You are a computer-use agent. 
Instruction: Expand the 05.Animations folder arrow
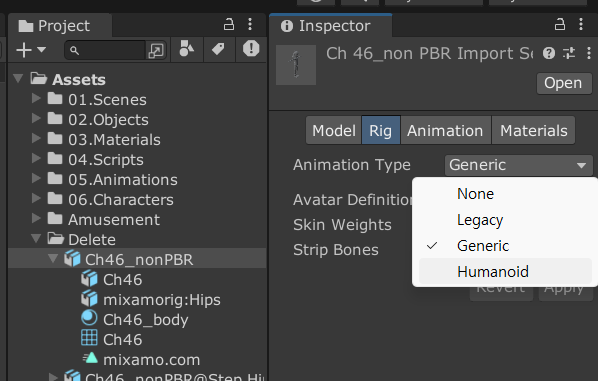pos(36,178)
